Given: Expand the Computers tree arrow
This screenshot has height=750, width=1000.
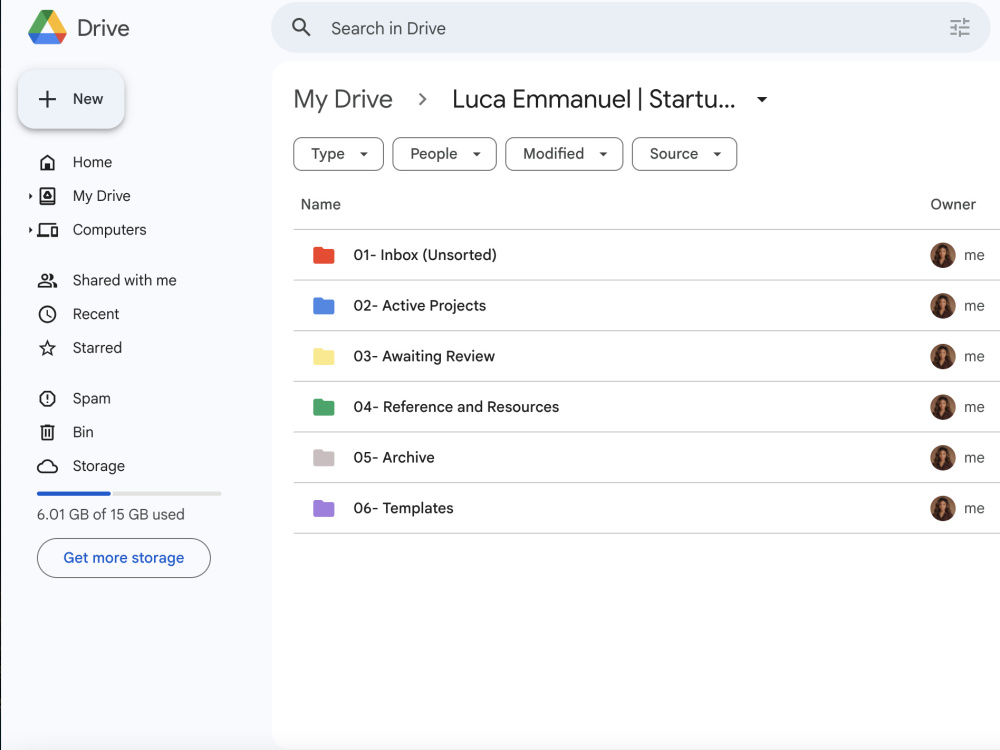Looking at the screenshot, I should [x=30, y=230].
